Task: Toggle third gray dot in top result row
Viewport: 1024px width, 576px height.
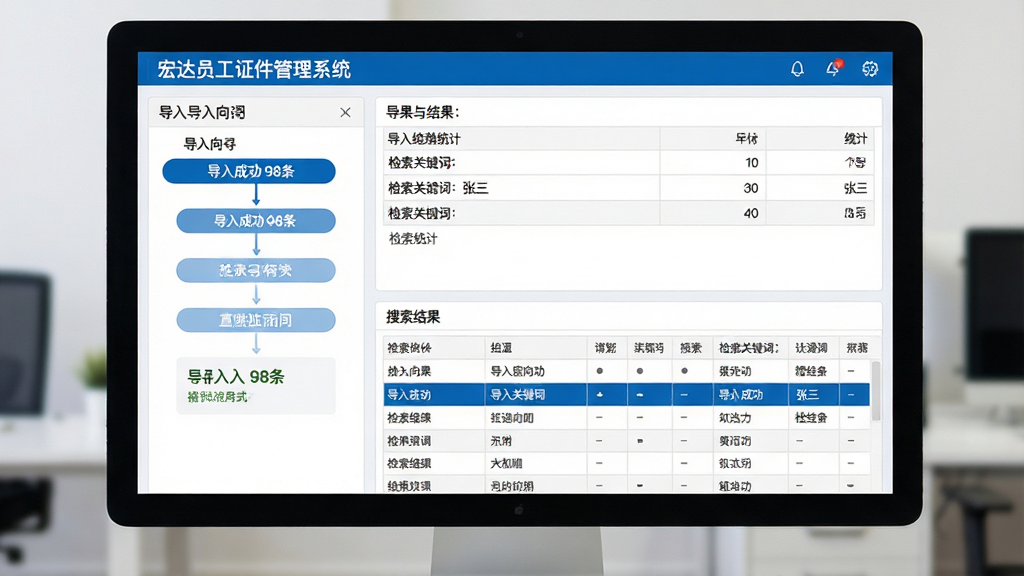Action: pyautogui.click(x=684, y=371)
